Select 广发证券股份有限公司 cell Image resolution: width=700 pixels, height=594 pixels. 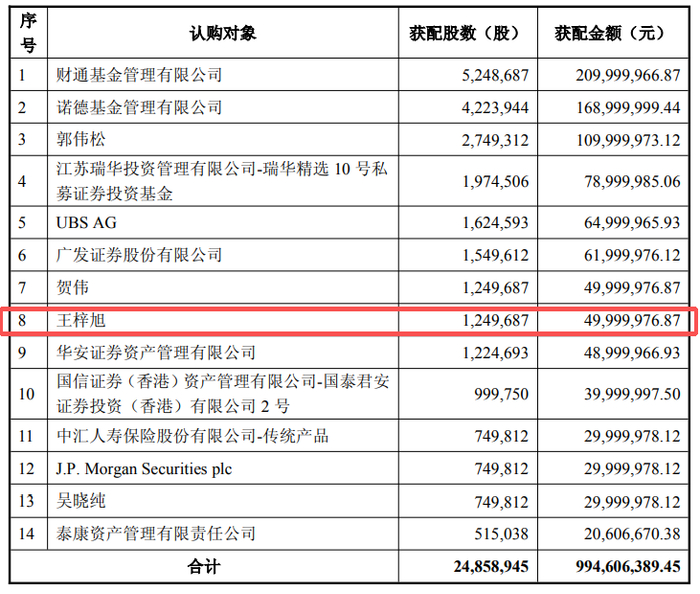(x=139, y=255)
